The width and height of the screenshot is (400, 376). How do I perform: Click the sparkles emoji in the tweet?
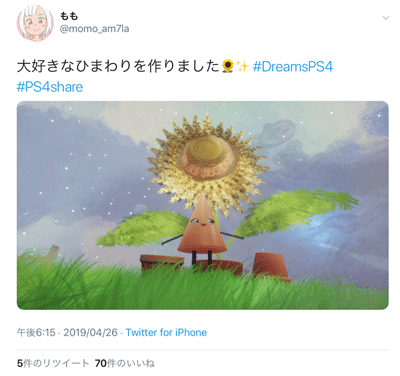click(x=243, y=66)
